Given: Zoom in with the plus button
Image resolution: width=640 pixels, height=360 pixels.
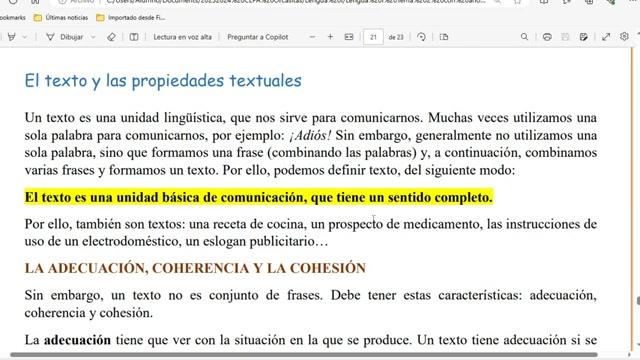Looking at the screenshot, I should tap(330, 37).
